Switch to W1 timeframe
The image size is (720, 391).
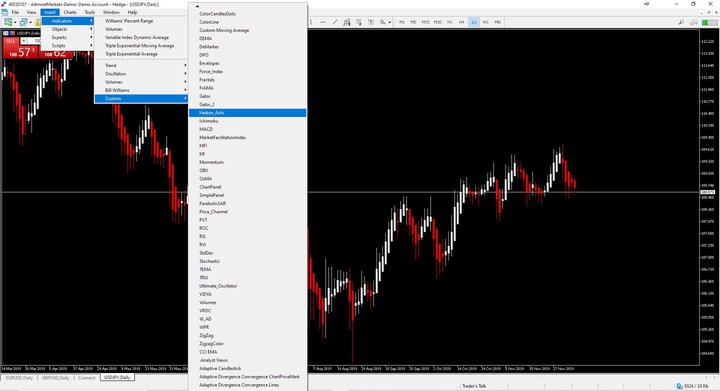click(486, 22)
